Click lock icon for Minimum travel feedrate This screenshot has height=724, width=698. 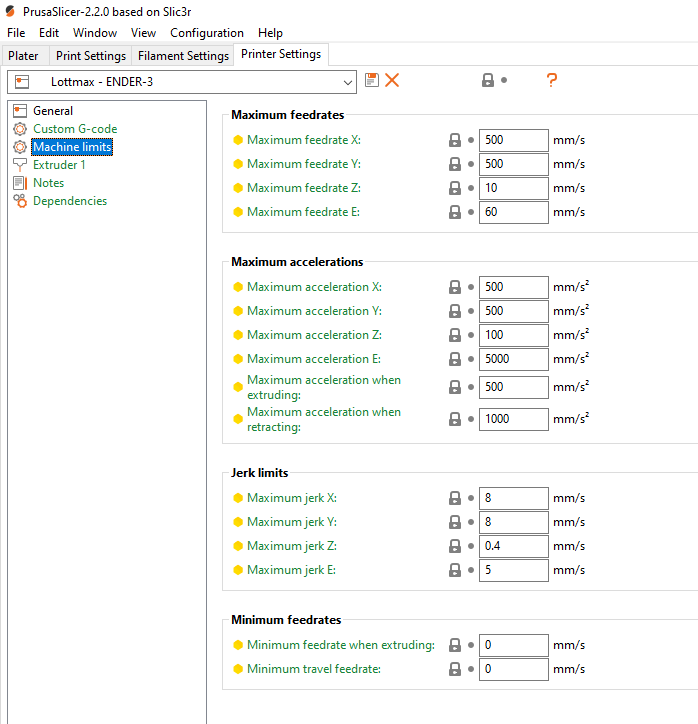tap(455, 669)
